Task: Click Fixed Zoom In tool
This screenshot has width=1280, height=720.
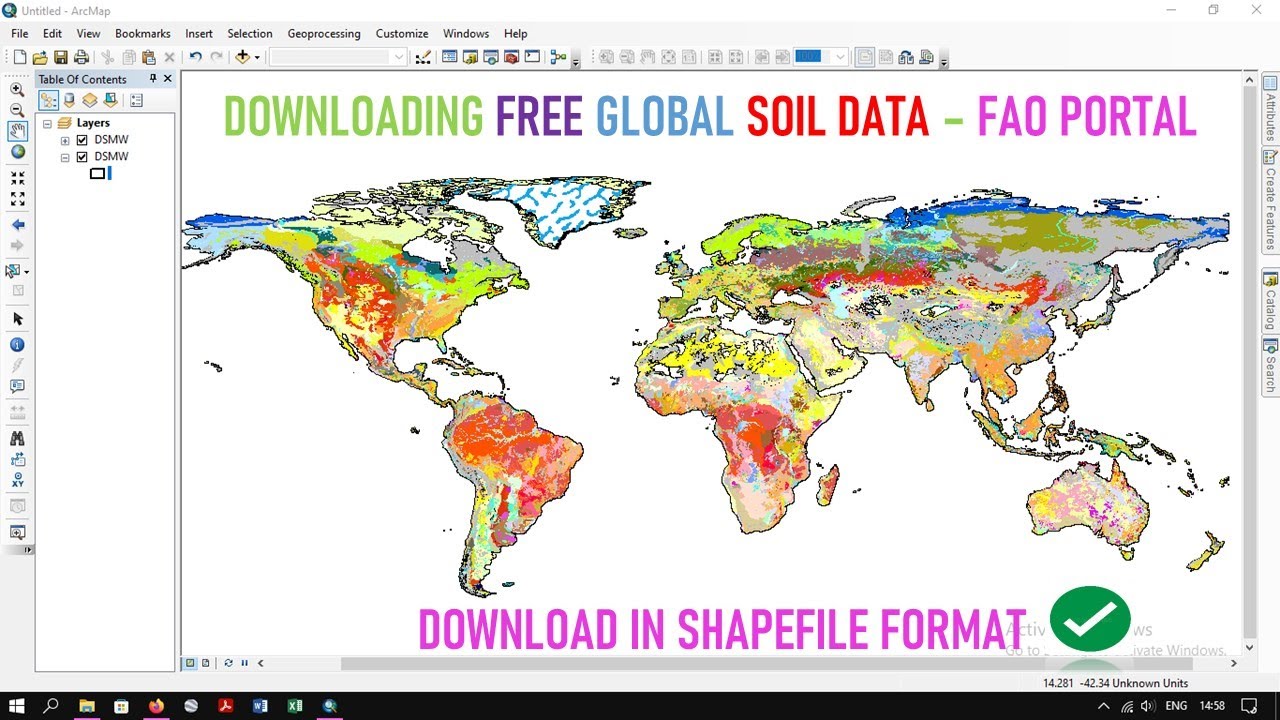Action: (17, 178)
